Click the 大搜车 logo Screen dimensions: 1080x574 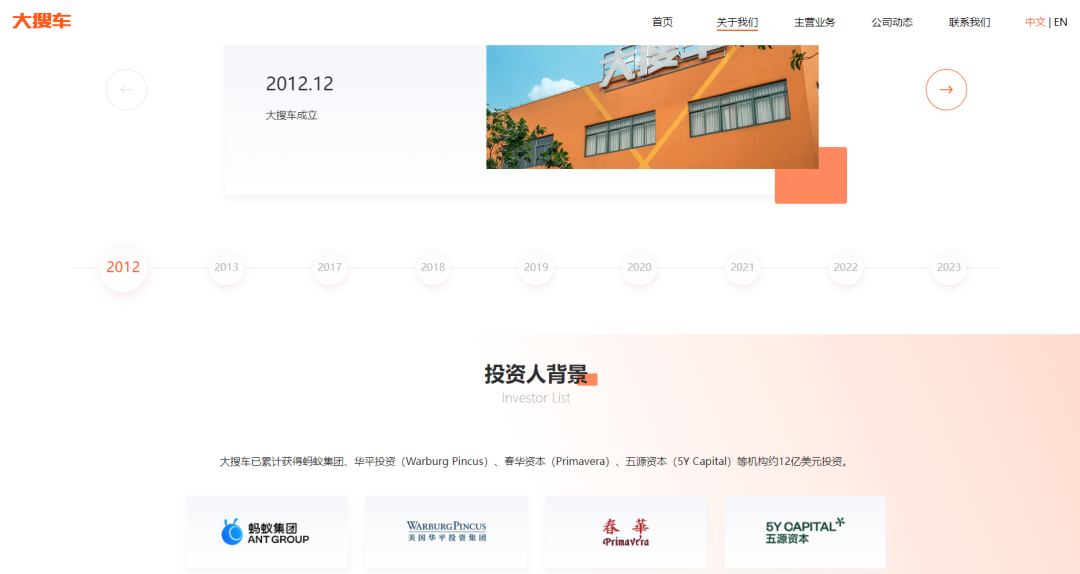point(41,21)
